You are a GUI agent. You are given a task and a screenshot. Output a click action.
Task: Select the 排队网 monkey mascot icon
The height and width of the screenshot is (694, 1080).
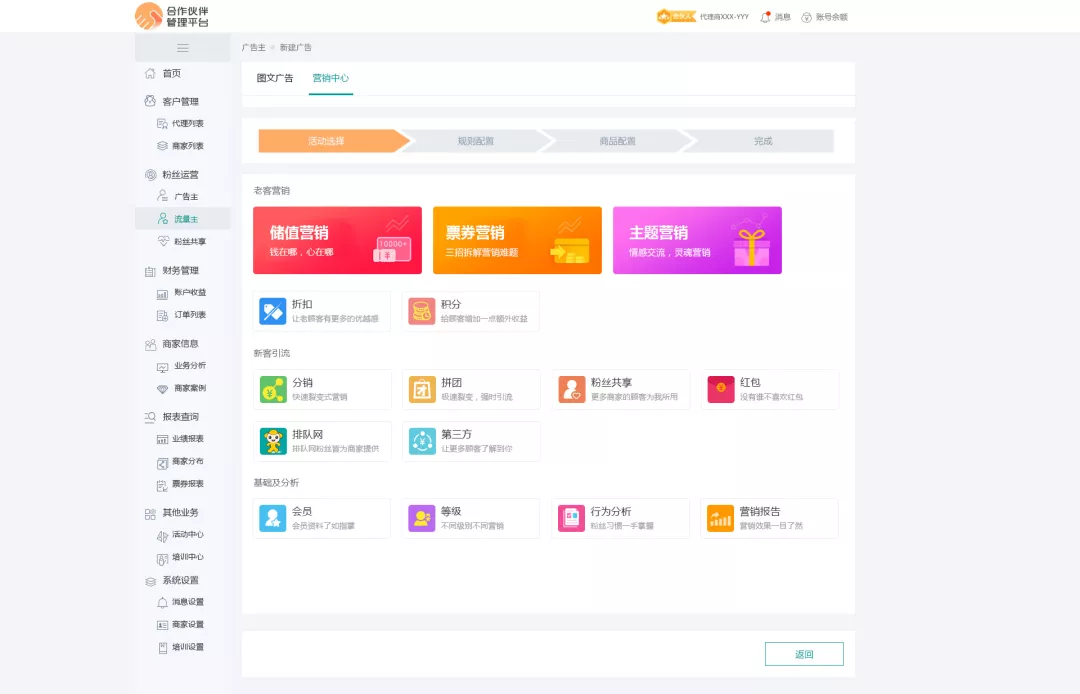click(x=272, y=441)
